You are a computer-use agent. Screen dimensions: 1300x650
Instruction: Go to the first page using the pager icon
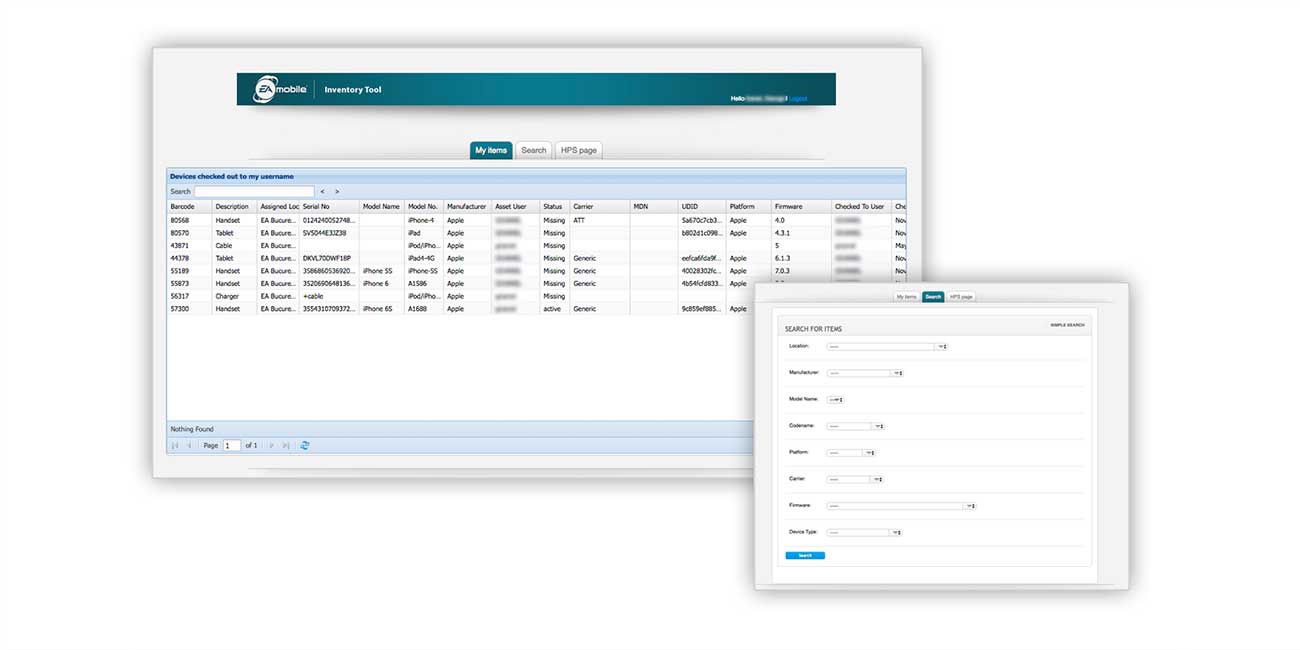coord(176,445)
